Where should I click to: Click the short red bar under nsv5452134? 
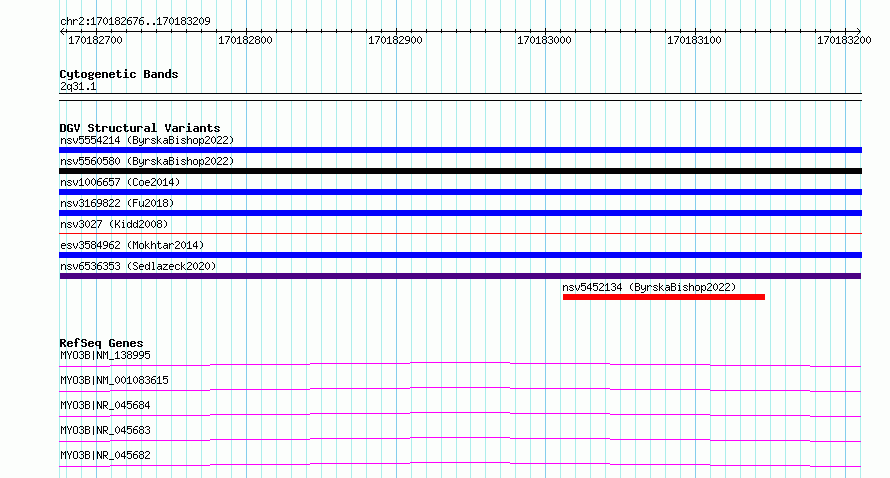click(x=664, y=297)
